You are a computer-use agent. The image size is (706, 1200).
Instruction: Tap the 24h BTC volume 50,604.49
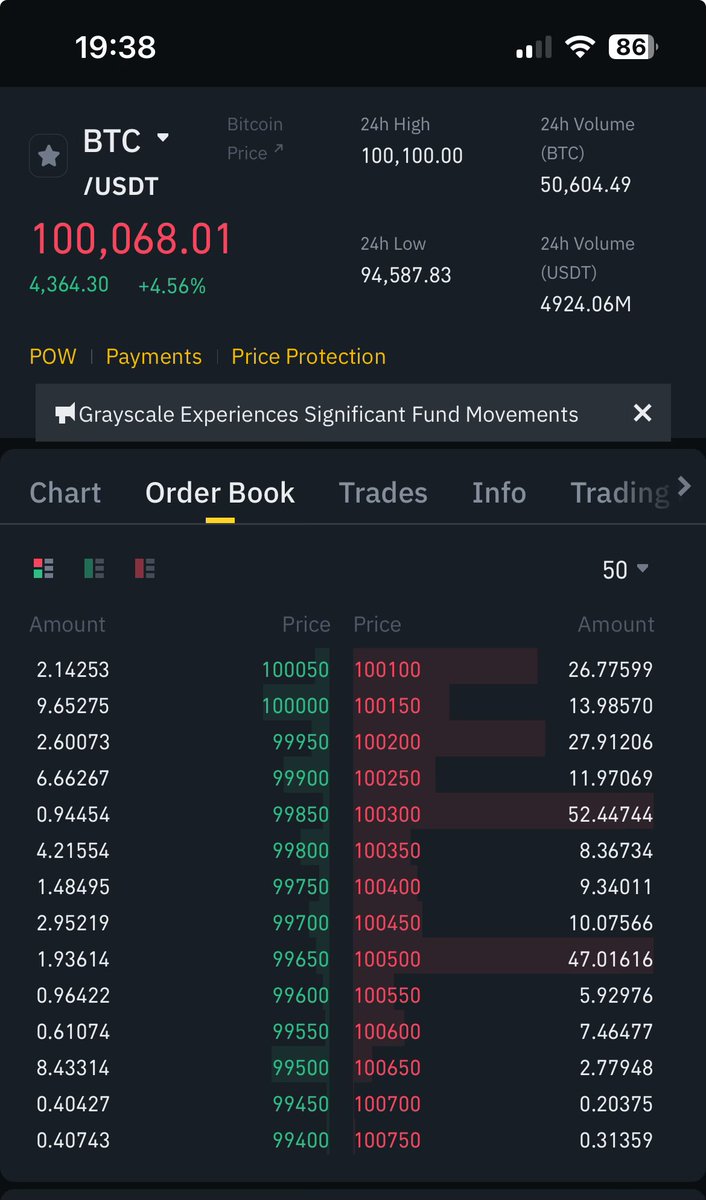coord(586,185)
